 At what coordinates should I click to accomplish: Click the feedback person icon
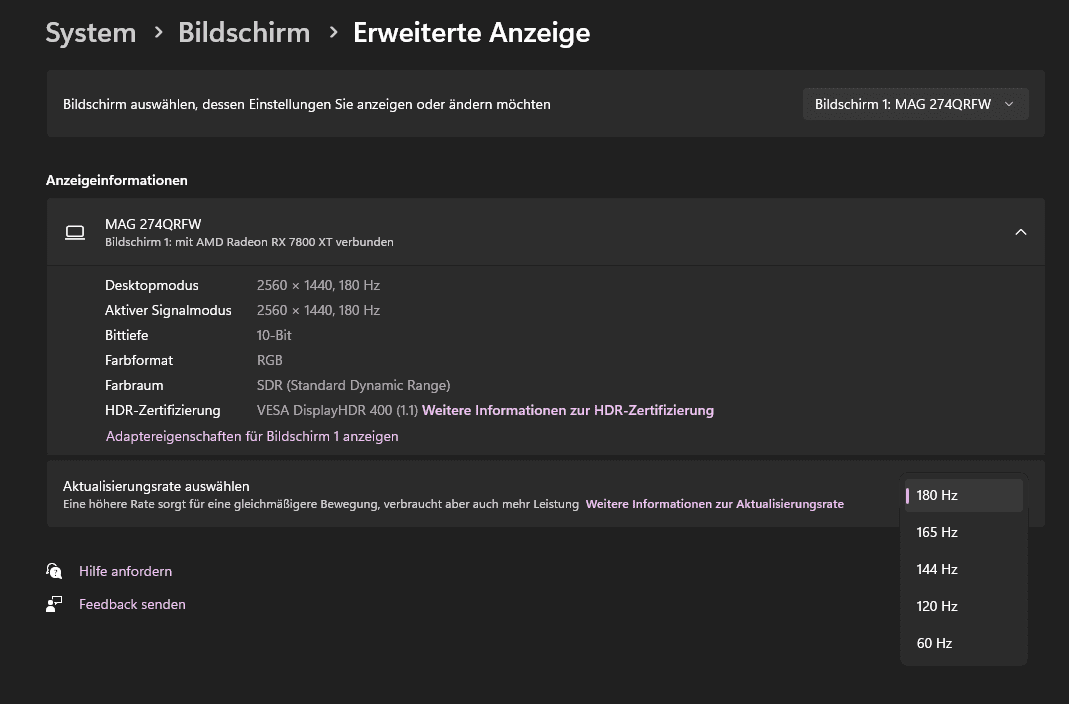point(54,604)
